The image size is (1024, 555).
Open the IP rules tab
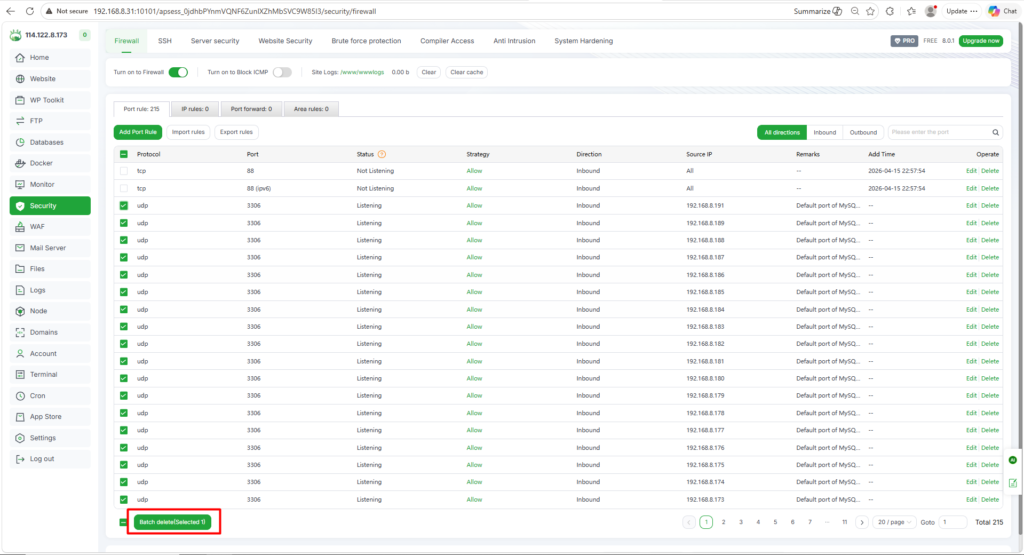pos(194,108)
